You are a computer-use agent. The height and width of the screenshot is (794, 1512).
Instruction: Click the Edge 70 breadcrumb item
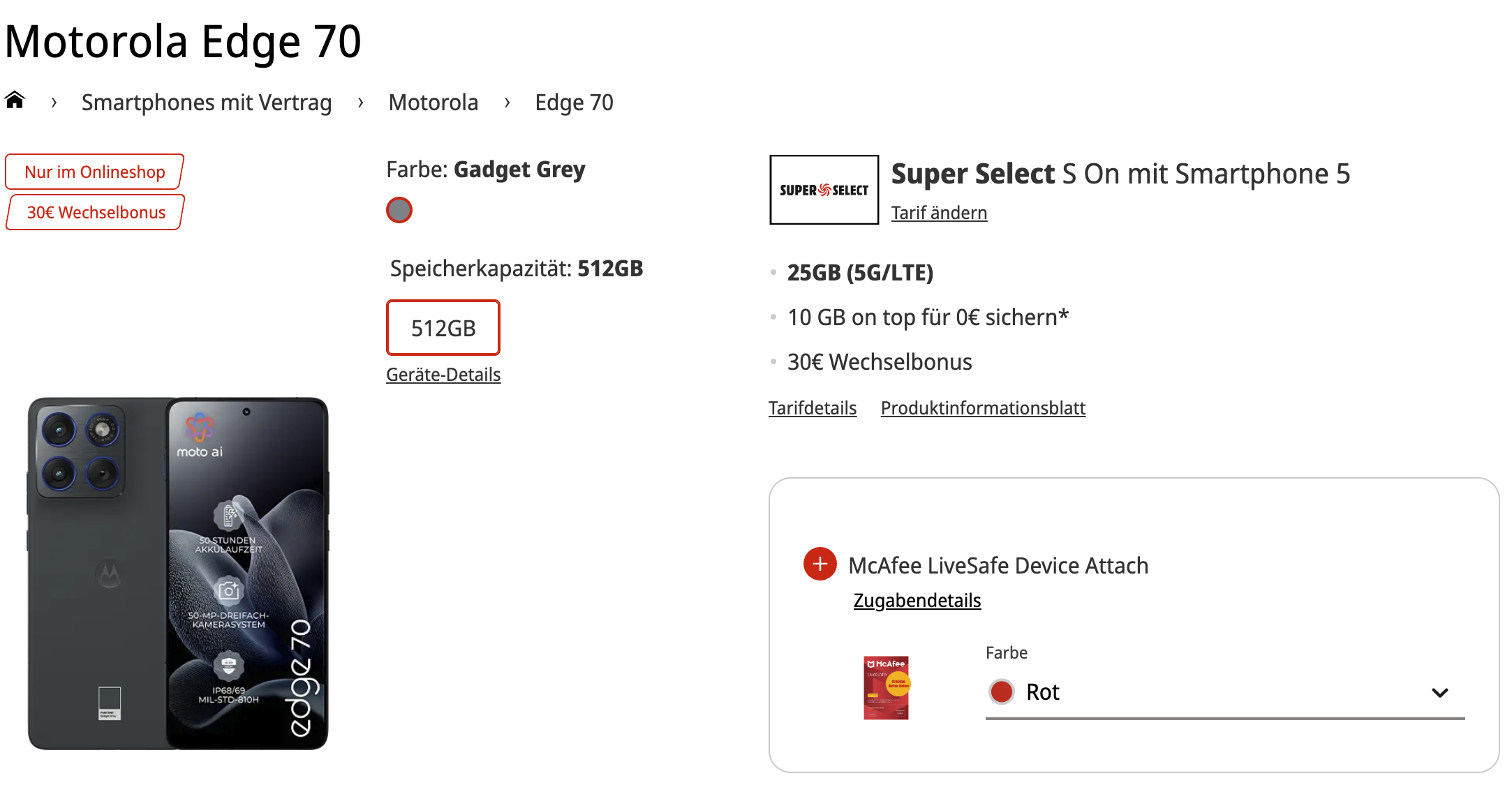[x=574, y=103]
